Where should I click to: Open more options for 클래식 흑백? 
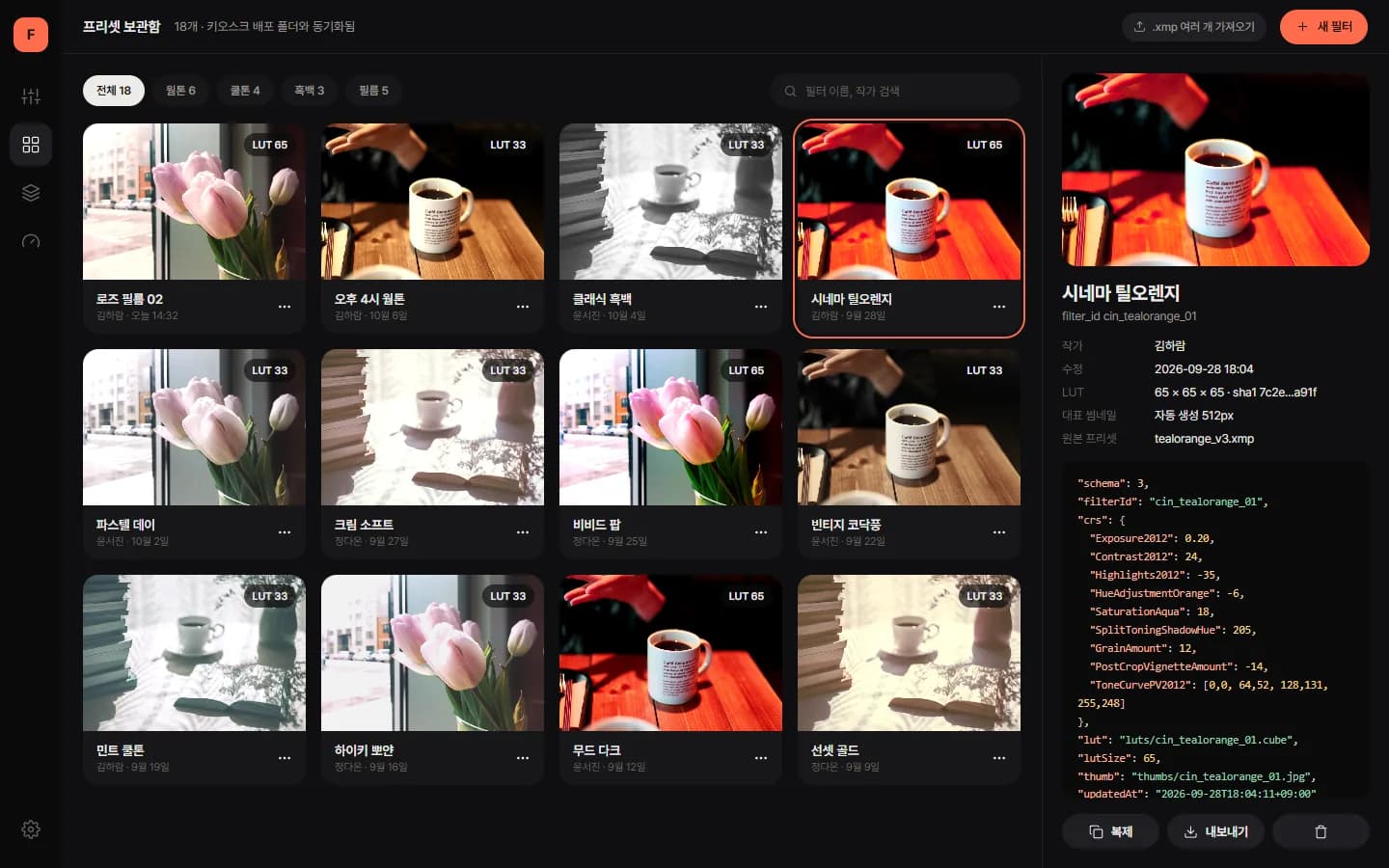761,307
